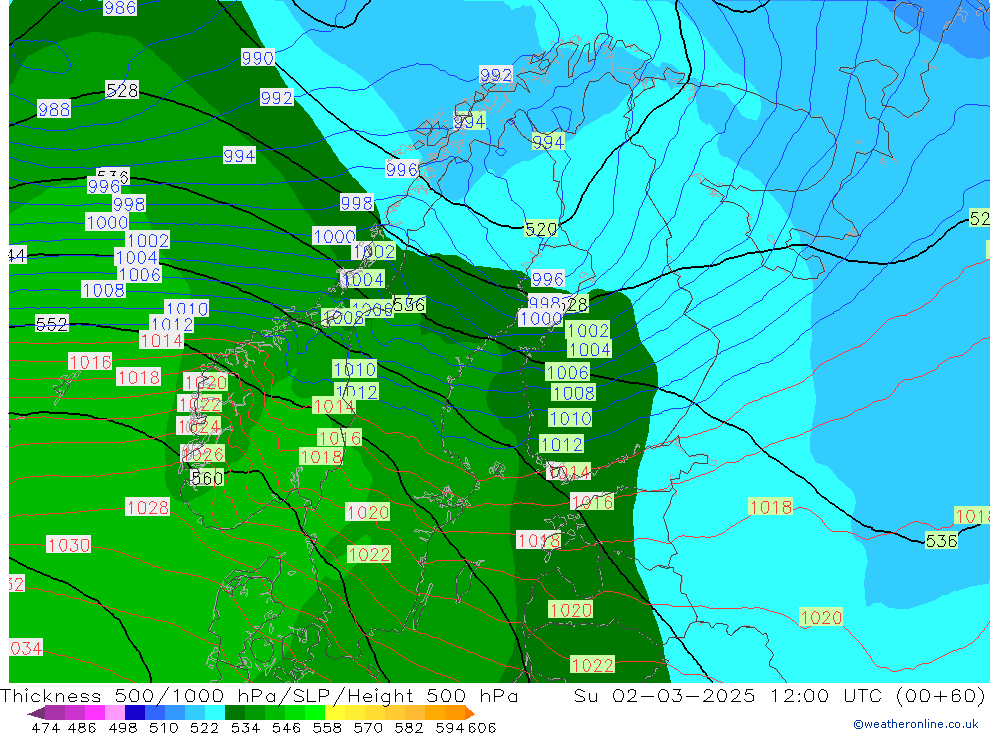Viewport: 1000px width, 733px height.
Task: Click the 510 legend scale value
Action: pyautogui.click(x=164, y=727)
